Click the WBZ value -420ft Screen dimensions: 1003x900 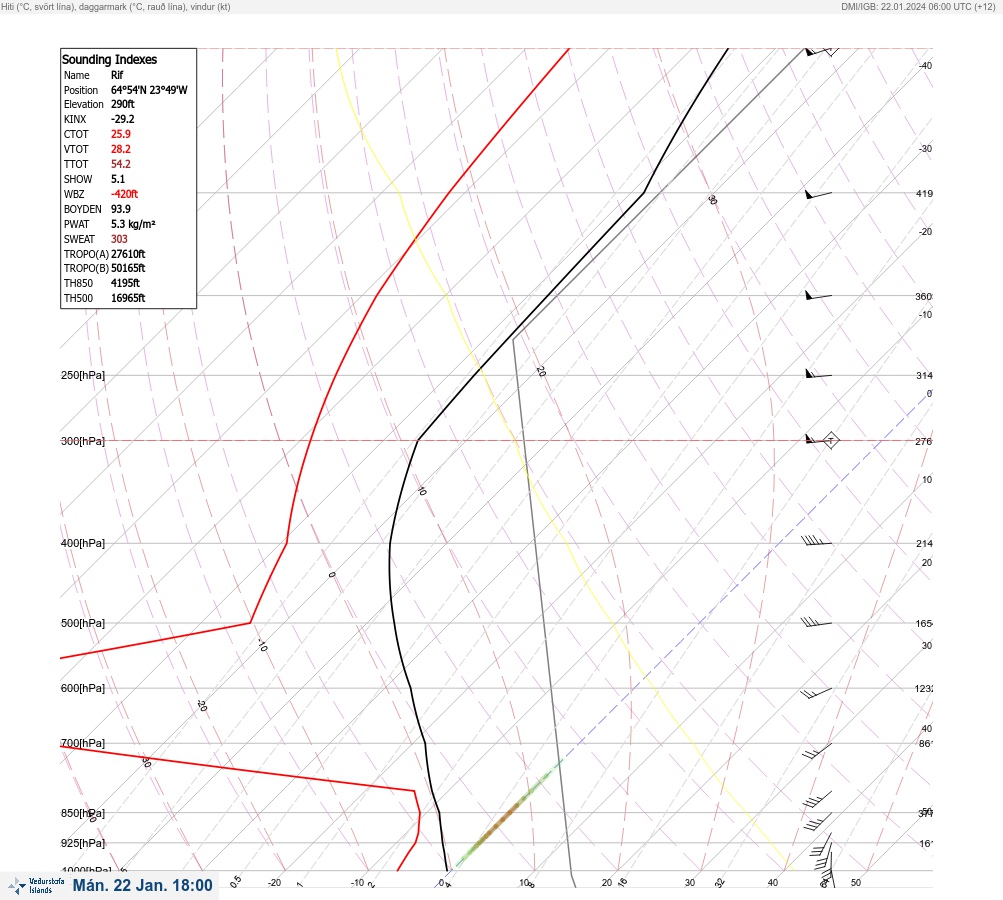[x=124, y=194]
